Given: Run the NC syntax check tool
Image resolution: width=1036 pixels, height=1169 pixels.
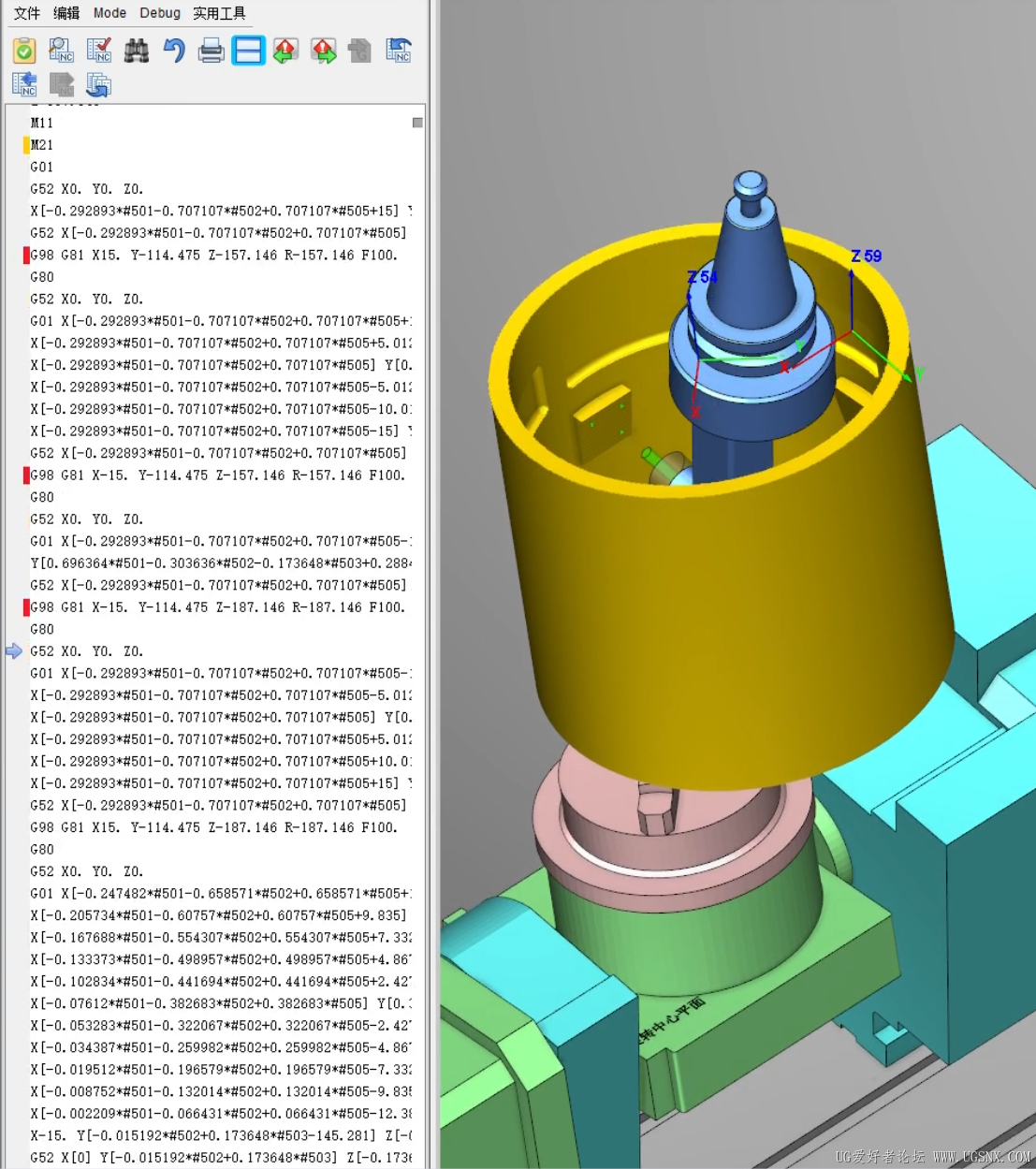Looking at the screenshot, I should (x=99, y=51).
